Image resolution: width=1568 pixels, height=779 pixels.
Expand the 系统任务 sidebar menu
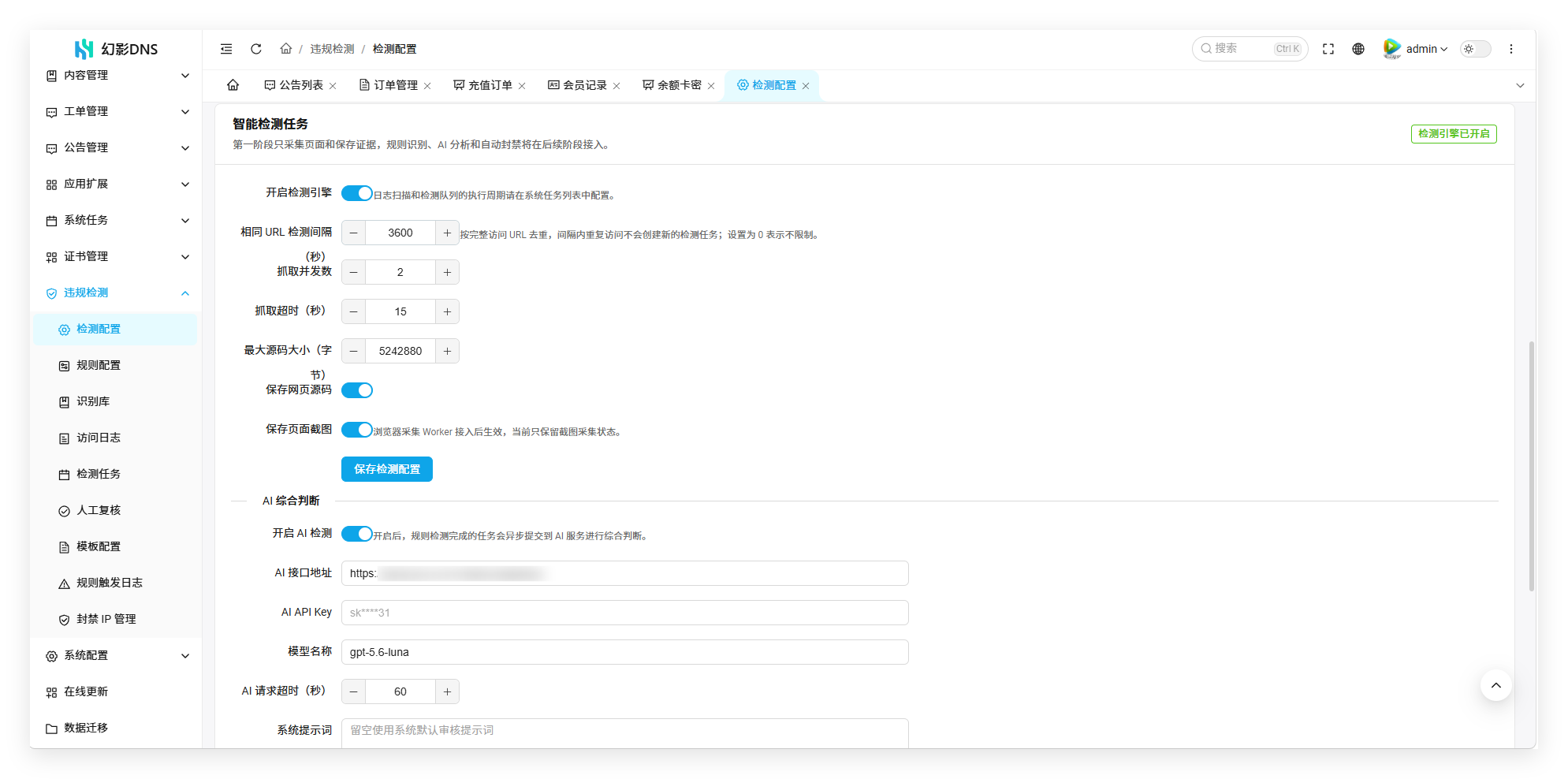(x=117, y=221)
